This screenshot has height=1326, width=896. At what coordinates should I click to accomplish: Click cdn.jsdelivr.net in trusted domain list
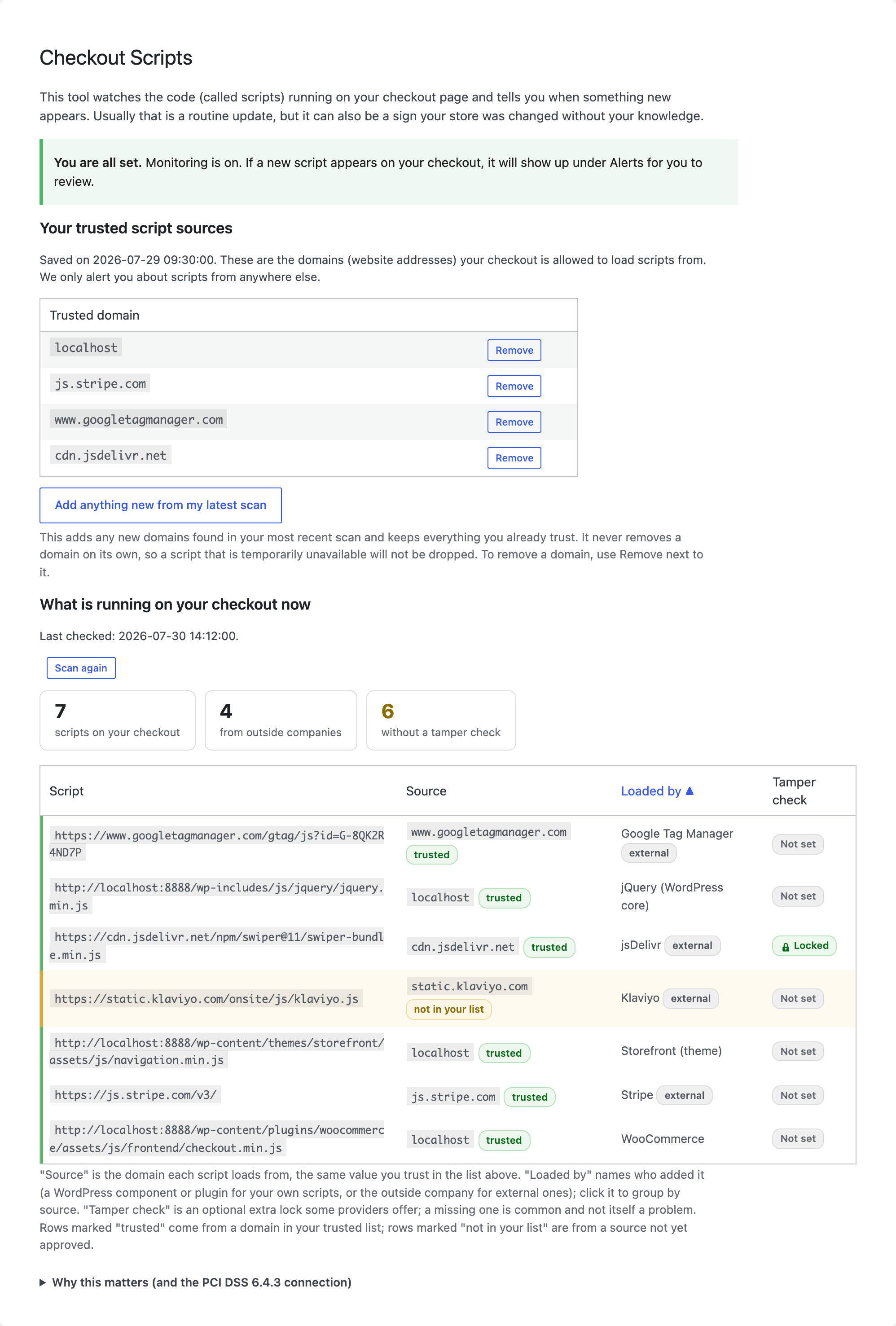[x=111, y=455]
